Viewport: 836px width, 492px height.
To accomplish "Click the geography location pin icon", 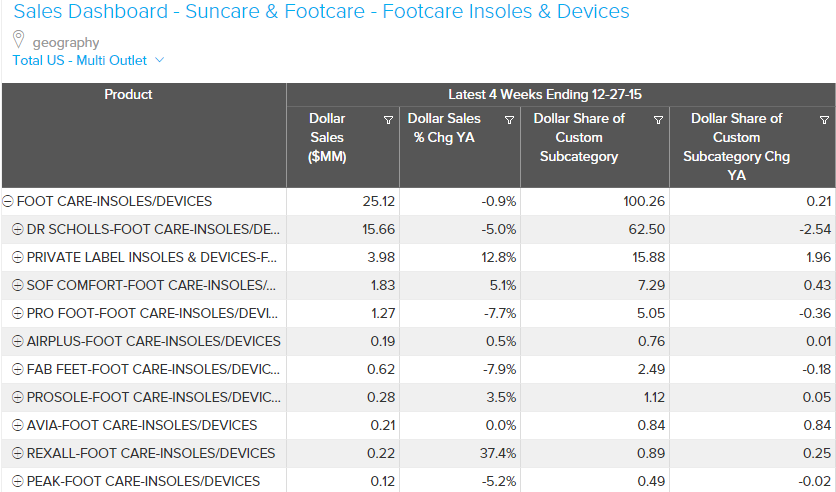I will pyautogui.click(x=18, y=40).
